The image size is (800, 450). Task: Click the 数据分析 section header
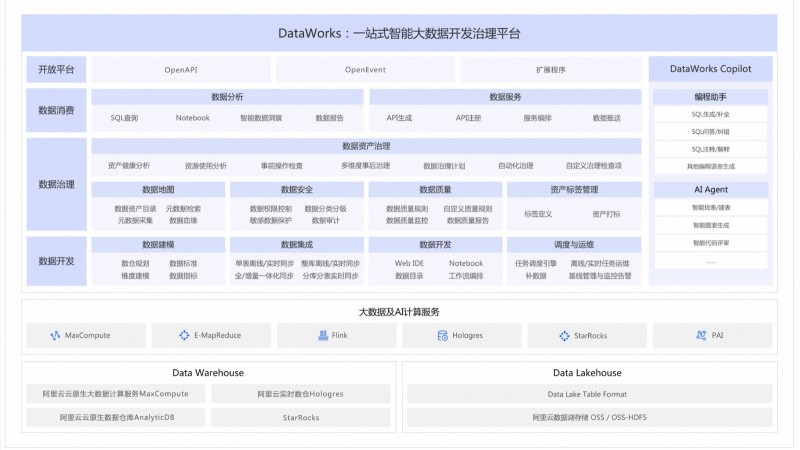(x=228, y=97)
